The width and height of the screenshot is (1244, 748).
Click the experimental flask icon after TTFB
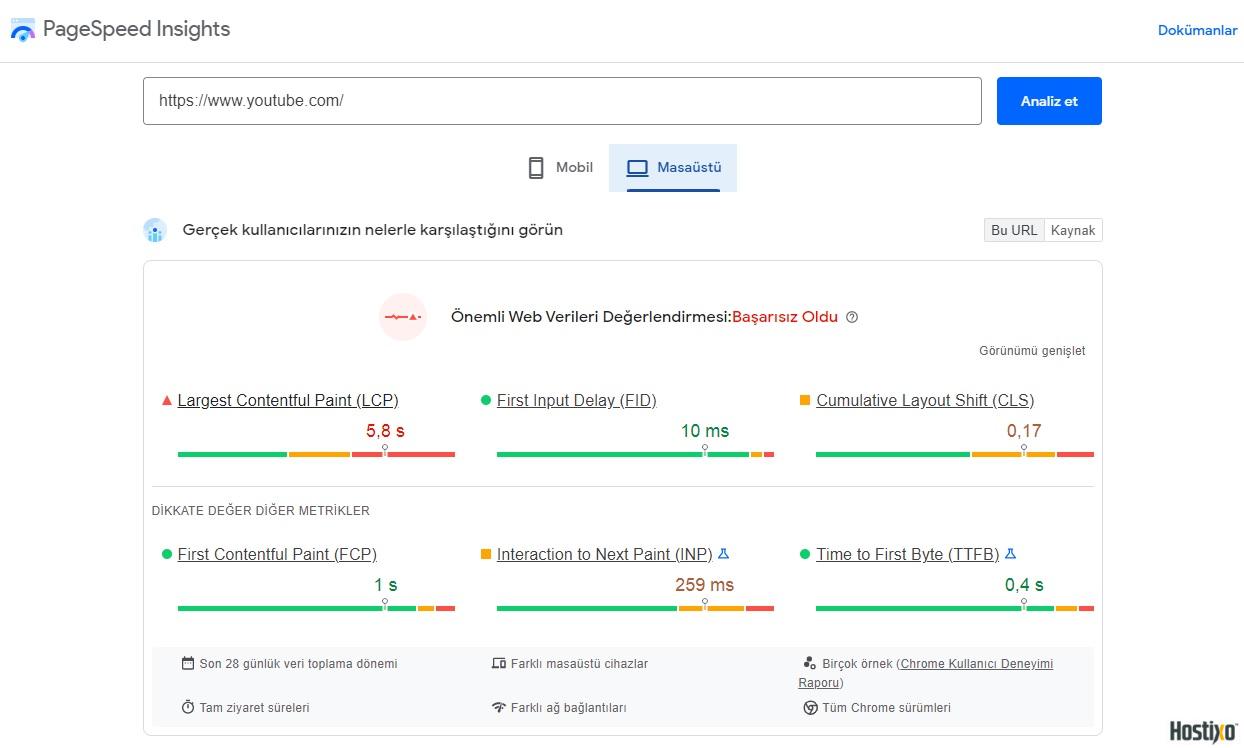click(1010, 553)
